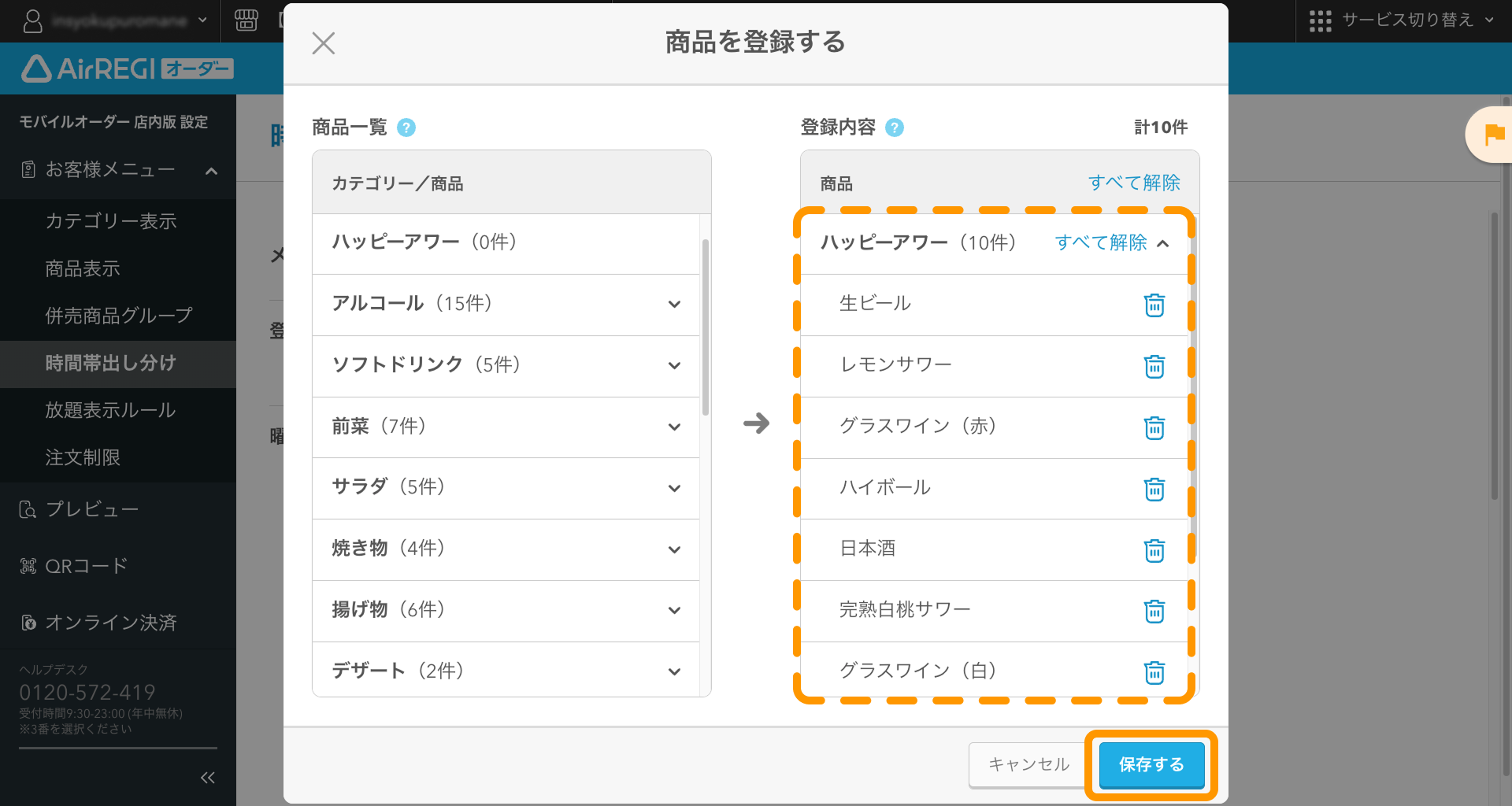The height and width of the screenshot is (806, 1512).
Task: Open the サービス切り替え dropdown
Action: [x=1489, y=20]
